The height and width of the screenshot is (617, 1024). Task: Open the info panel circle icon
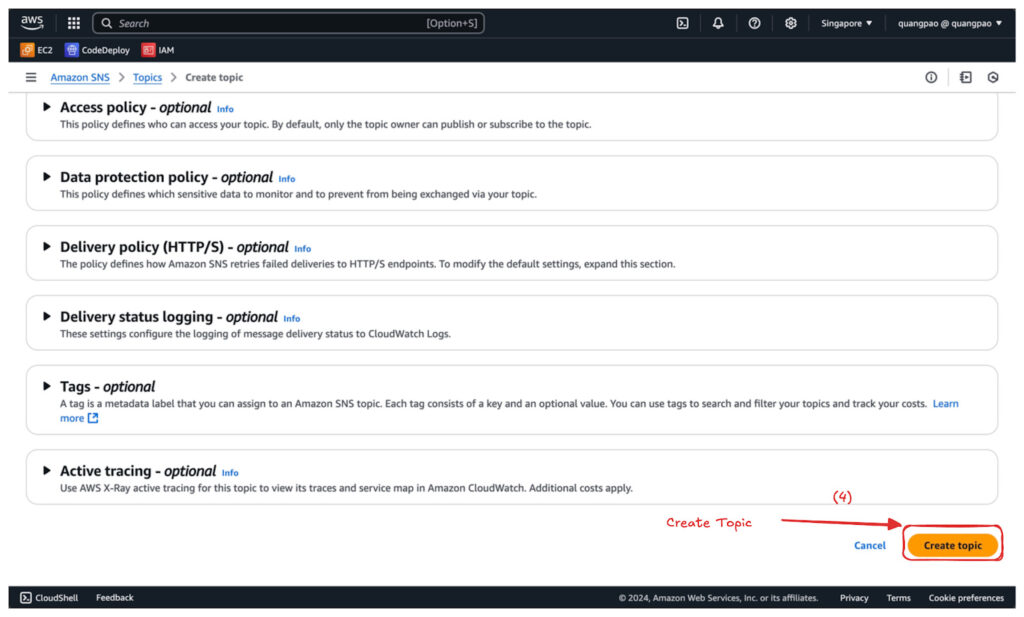click(x=931, y=78)
